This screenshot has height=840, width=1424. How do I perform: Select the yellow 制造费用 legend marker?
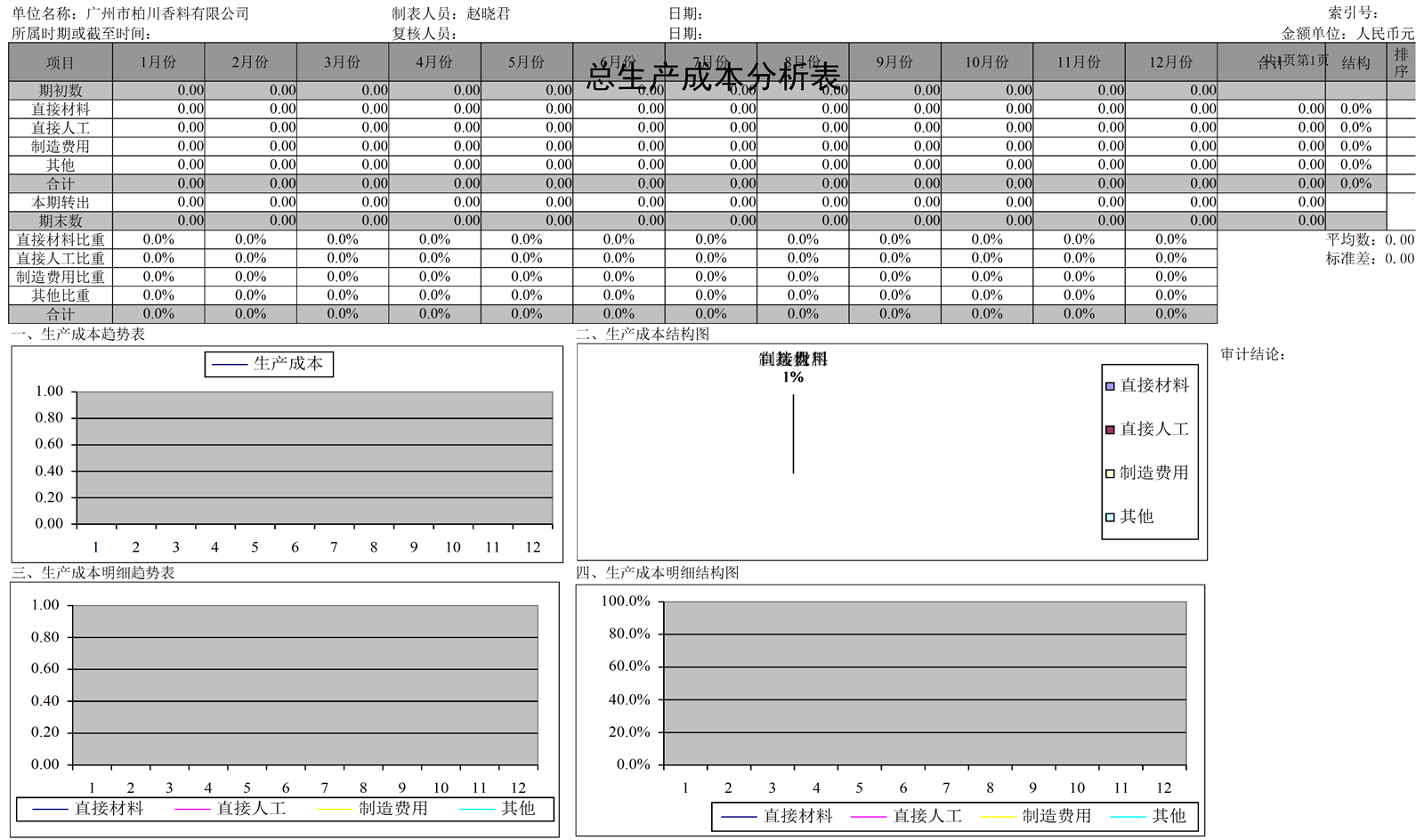point(1109,472)
